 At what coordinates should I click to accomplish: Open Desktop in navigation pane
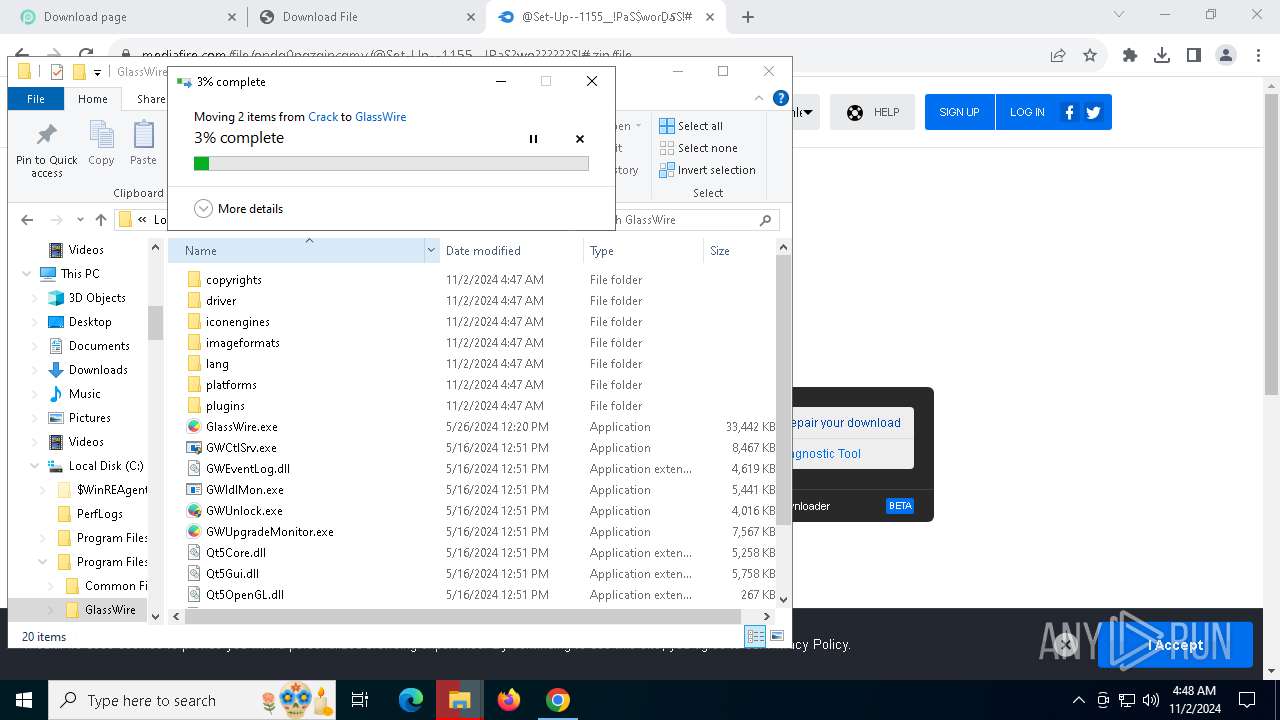point(90,322)
